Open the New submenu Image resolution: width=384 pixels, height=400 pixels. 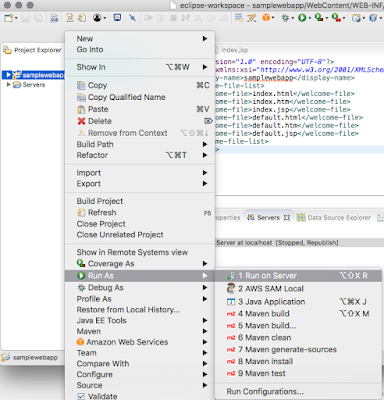point(140,39)
